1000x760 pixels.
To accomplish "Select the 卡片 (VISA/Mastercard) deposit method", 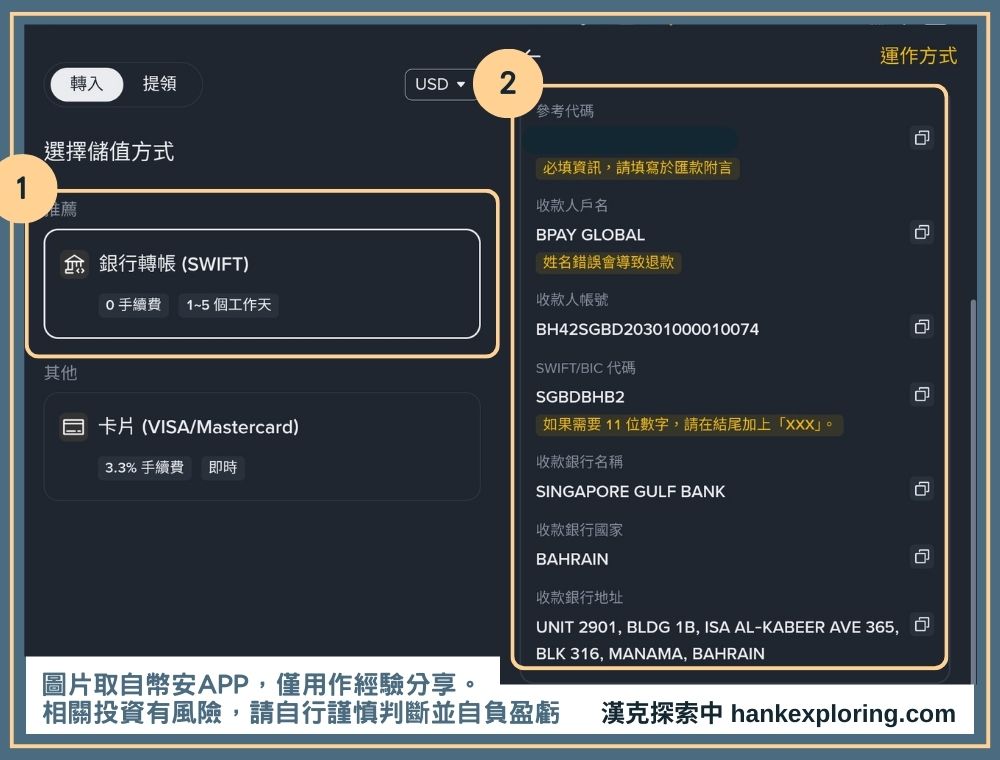I will (x=262, y=445).
